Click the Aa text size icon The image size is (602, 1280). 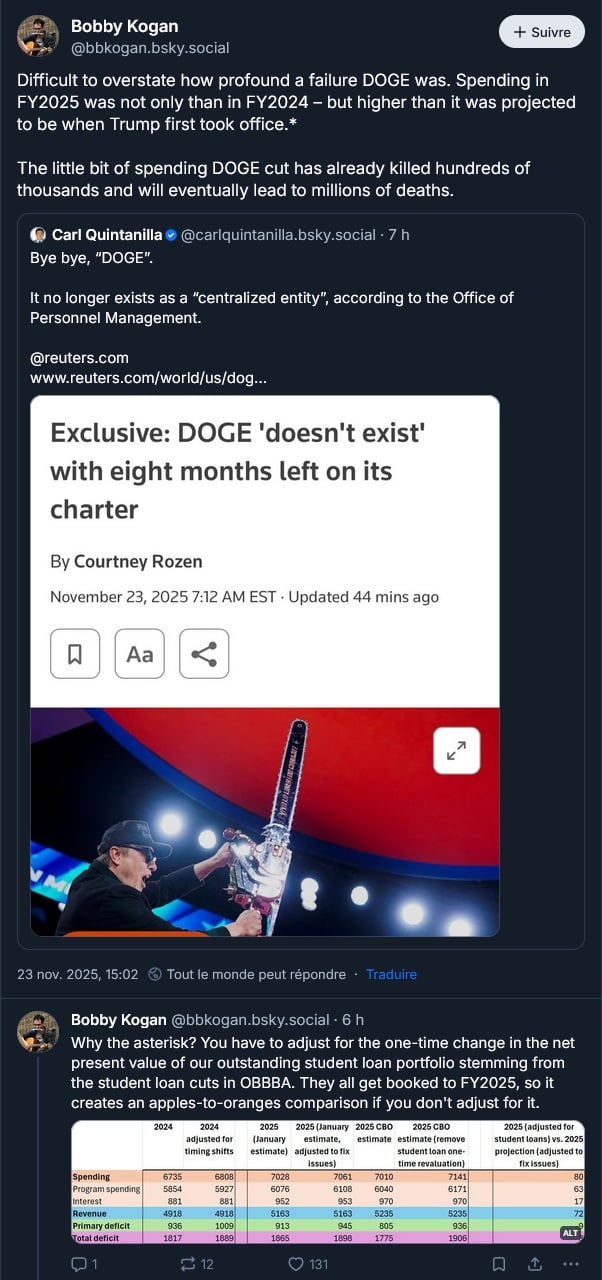tap(140, 654)
